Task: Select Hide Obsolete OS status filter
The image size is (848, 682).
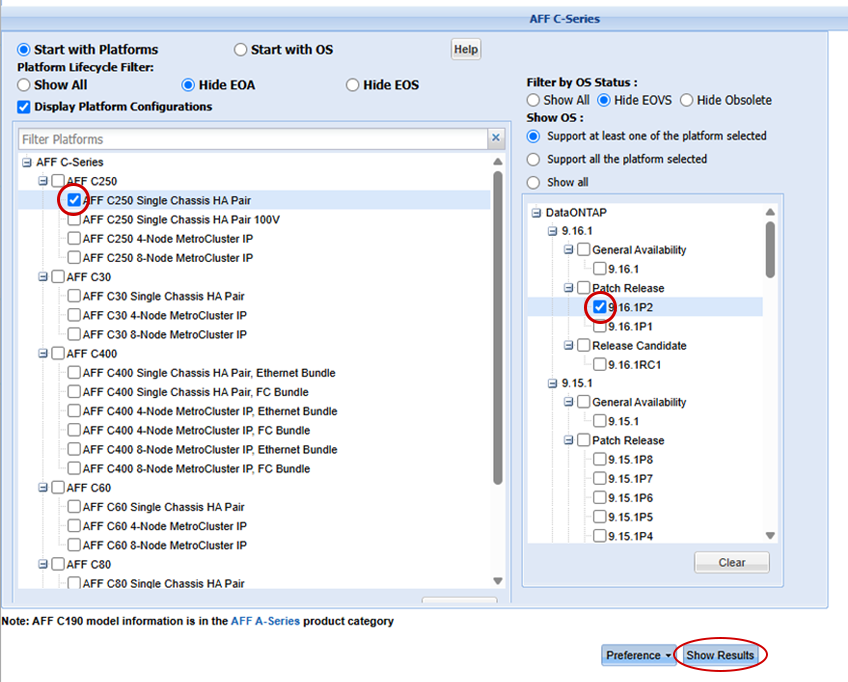Action: (686, 100)
